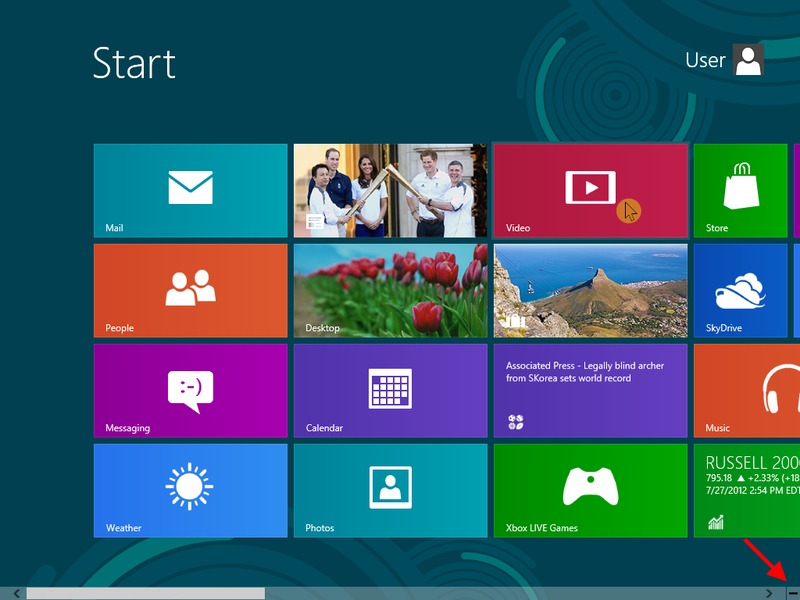Open the Store tile
The height and width of the screenshot is (600, 800).
coord(741,190)
